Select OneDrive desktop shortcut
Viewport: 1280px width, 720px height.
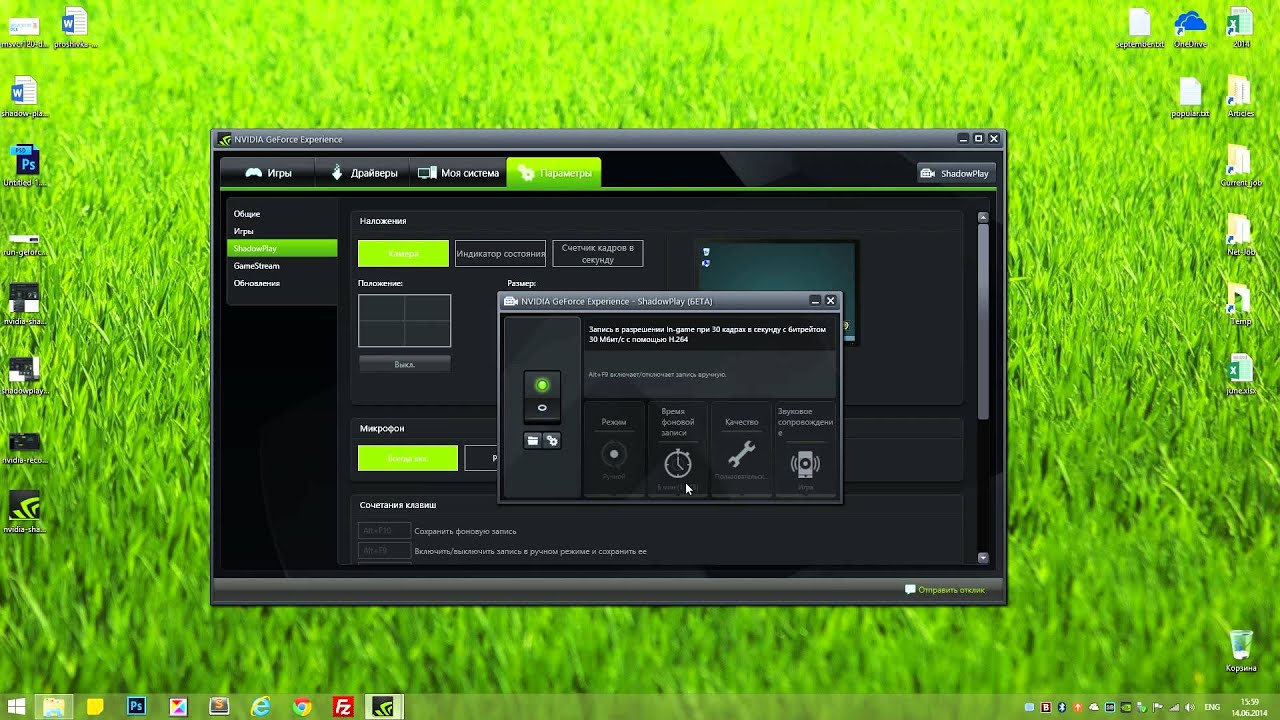pos(1190,28)
